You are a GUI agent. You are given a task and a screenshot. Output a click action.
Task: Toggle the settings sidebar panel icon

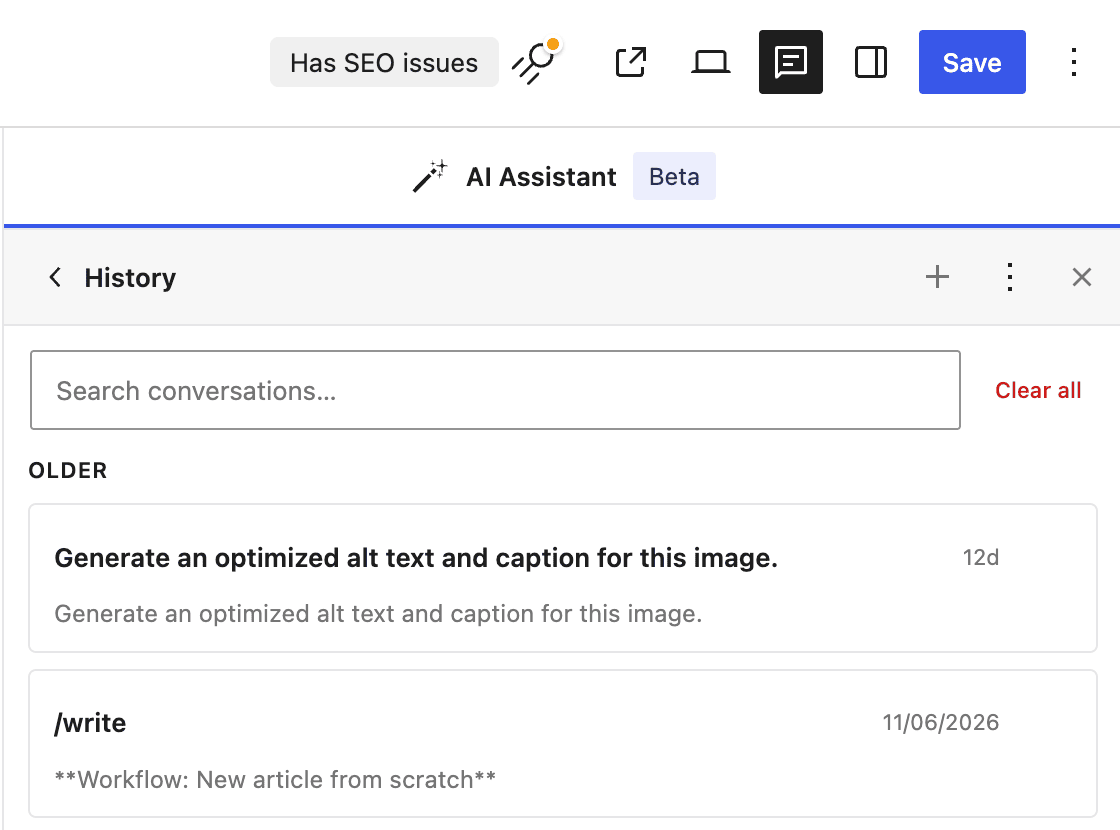[871, 62]
